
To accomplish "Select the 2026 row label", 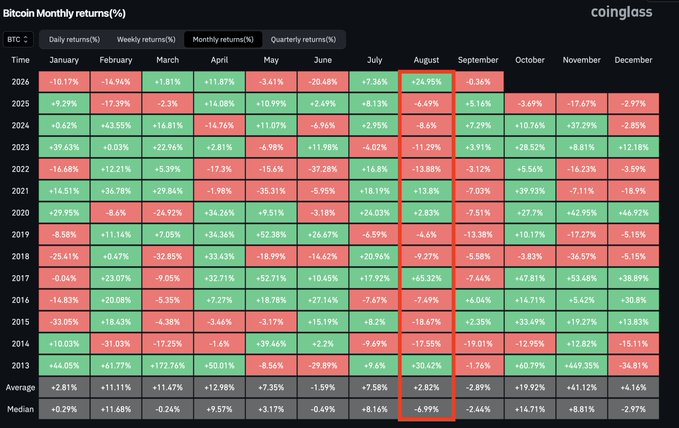I will click(x=20, y=82).
